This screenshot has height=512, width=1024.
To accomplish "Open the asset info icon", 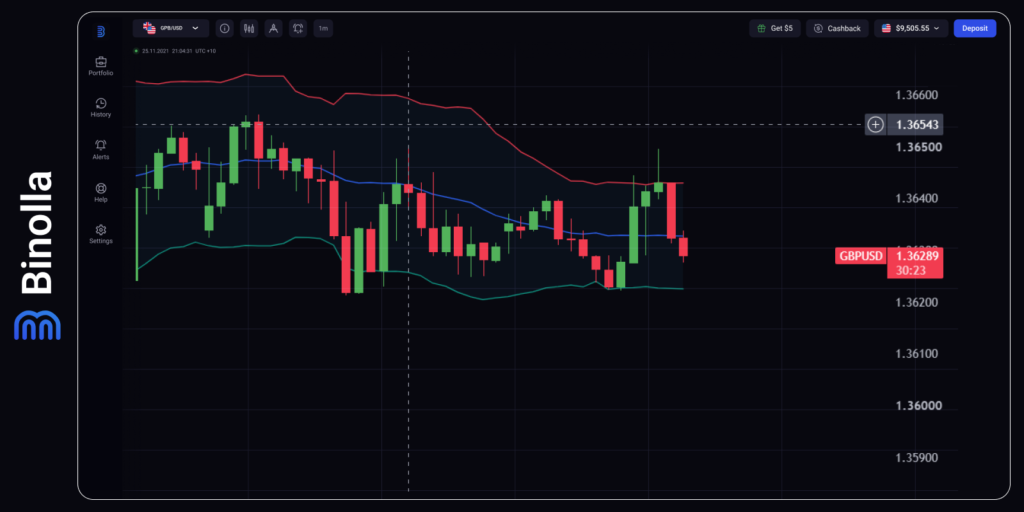I will (x=225, y=28).
